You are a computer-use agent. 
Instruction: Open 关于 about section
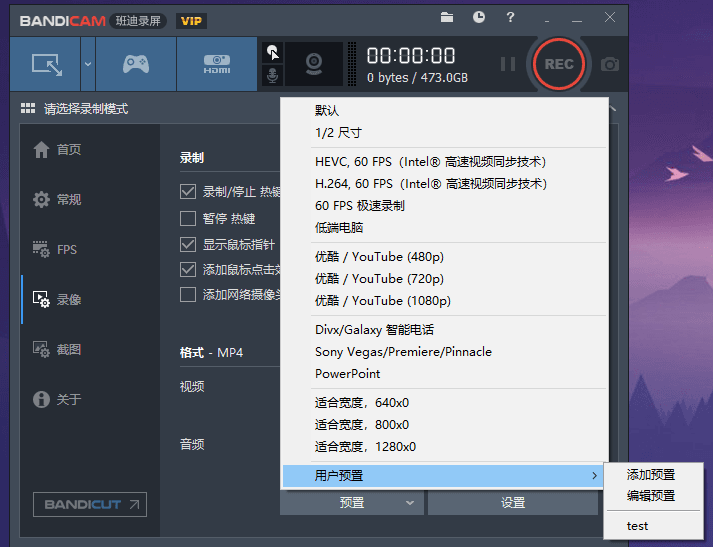[x=57, y=399]
